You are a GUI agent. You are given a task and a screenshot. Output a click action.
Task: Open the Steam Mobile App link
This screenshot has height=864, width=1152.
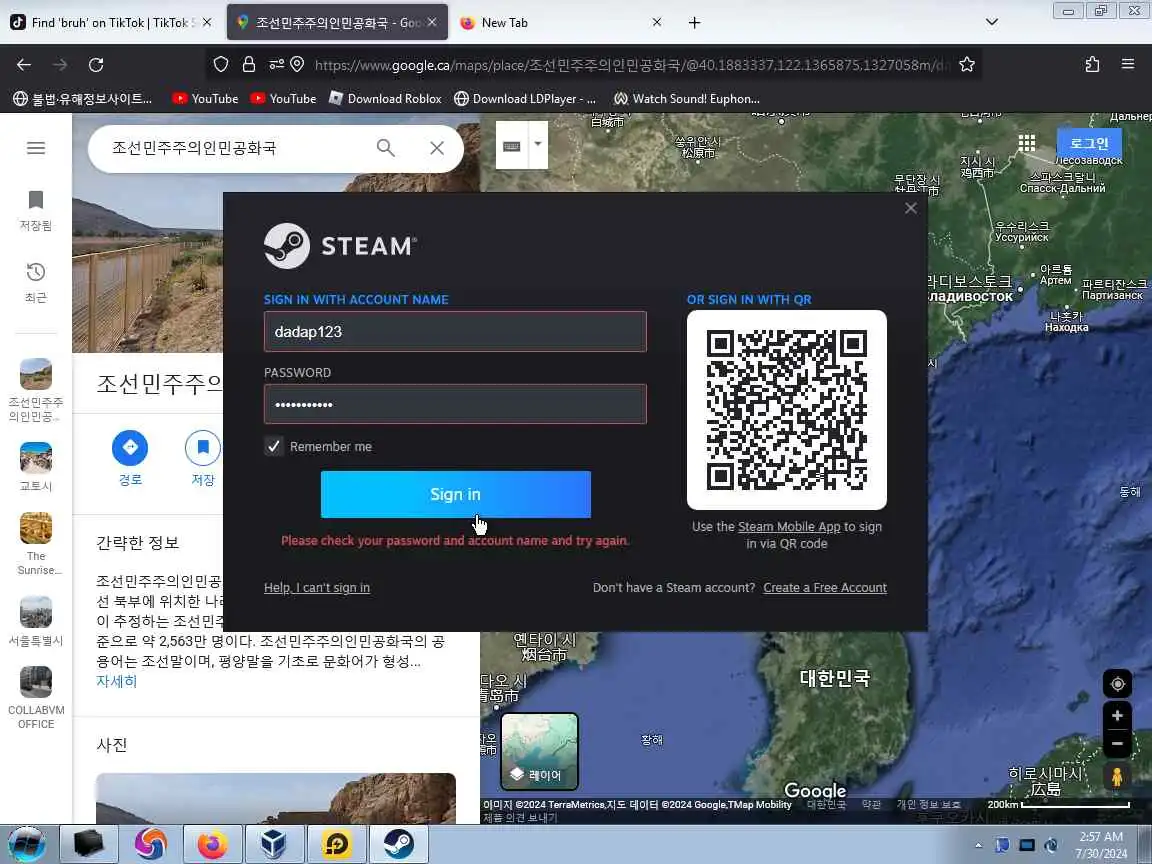pos(788,527)
